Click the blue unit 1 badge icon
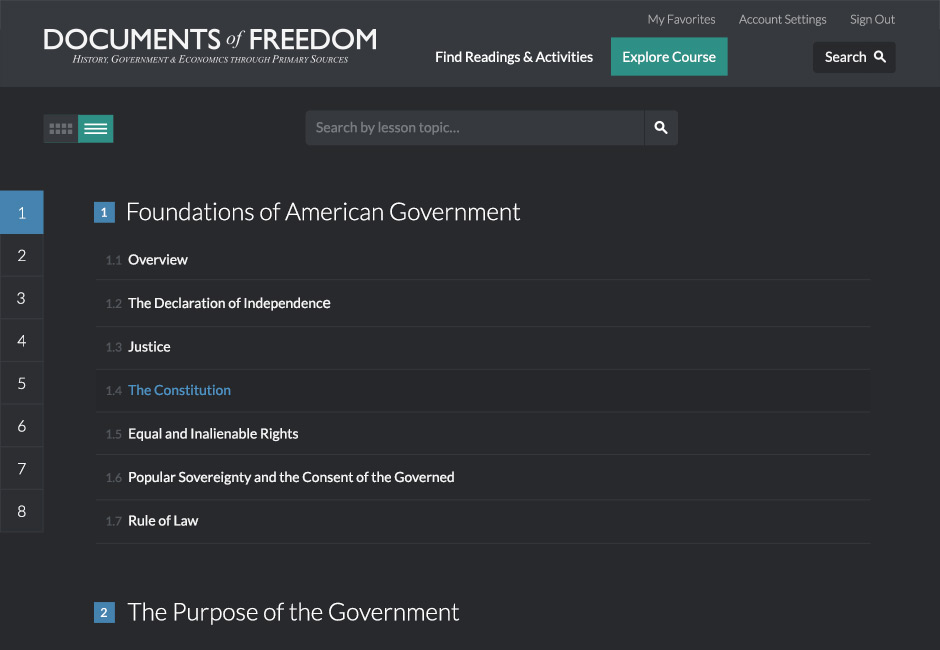The image size is (940, 650). pyautogui.click(x=104, y=212)
